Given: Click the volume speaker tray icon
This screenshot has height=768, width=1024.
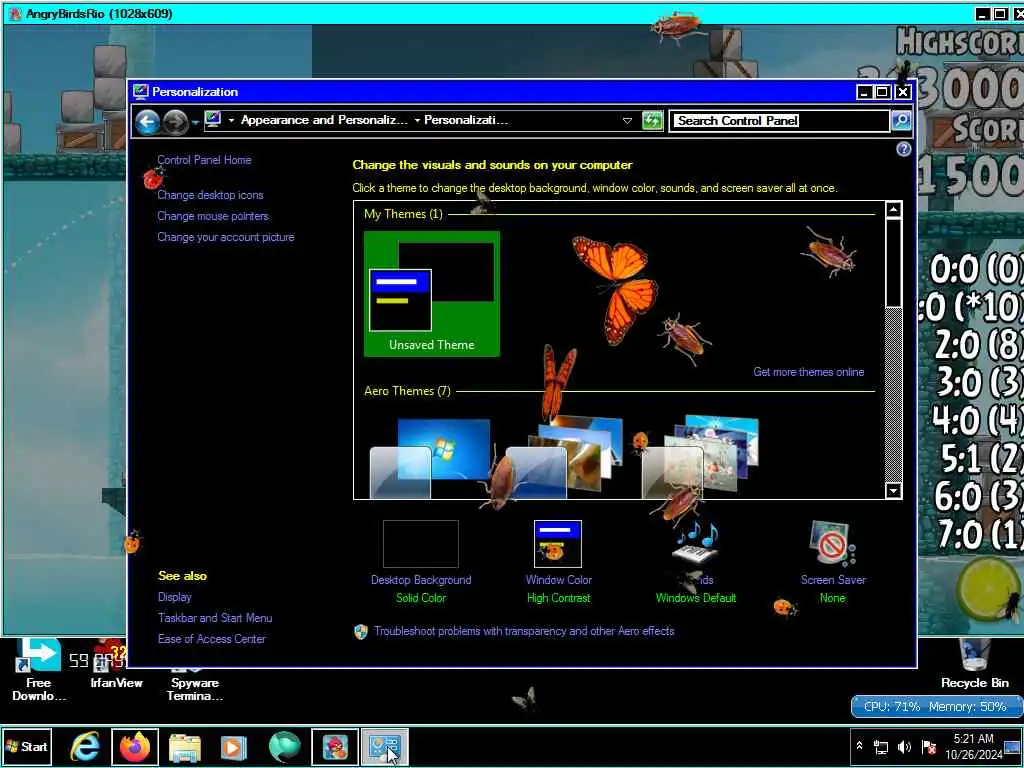Looking at the screenshot, I should click(904, 747).
